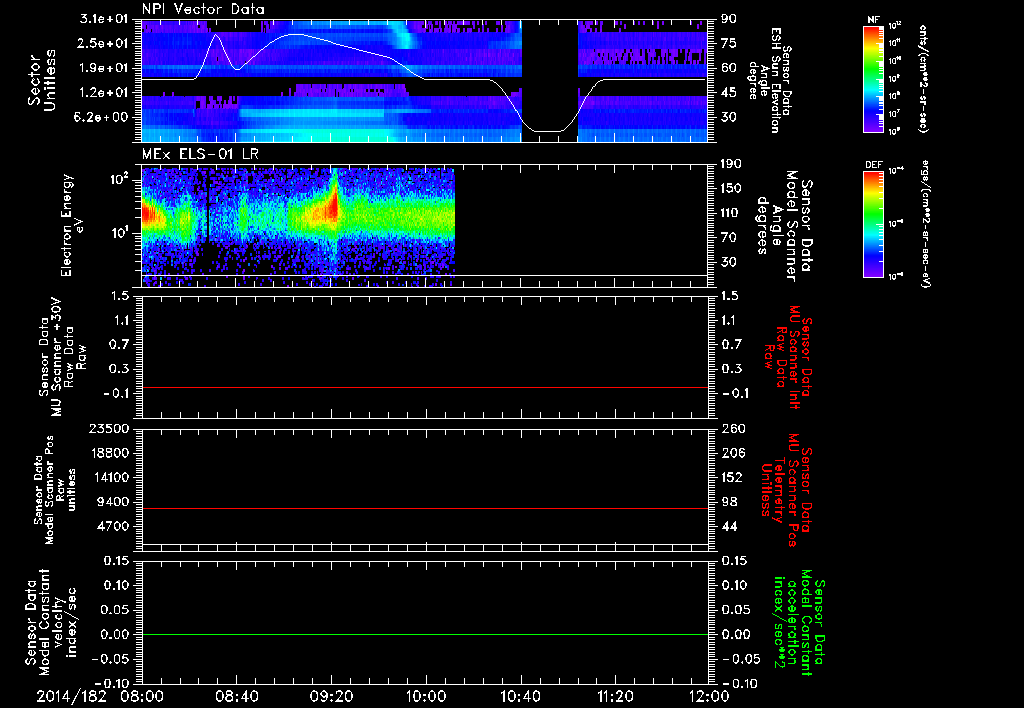Click the 2.5e+01 sector tick label

(x=104, y=43)
